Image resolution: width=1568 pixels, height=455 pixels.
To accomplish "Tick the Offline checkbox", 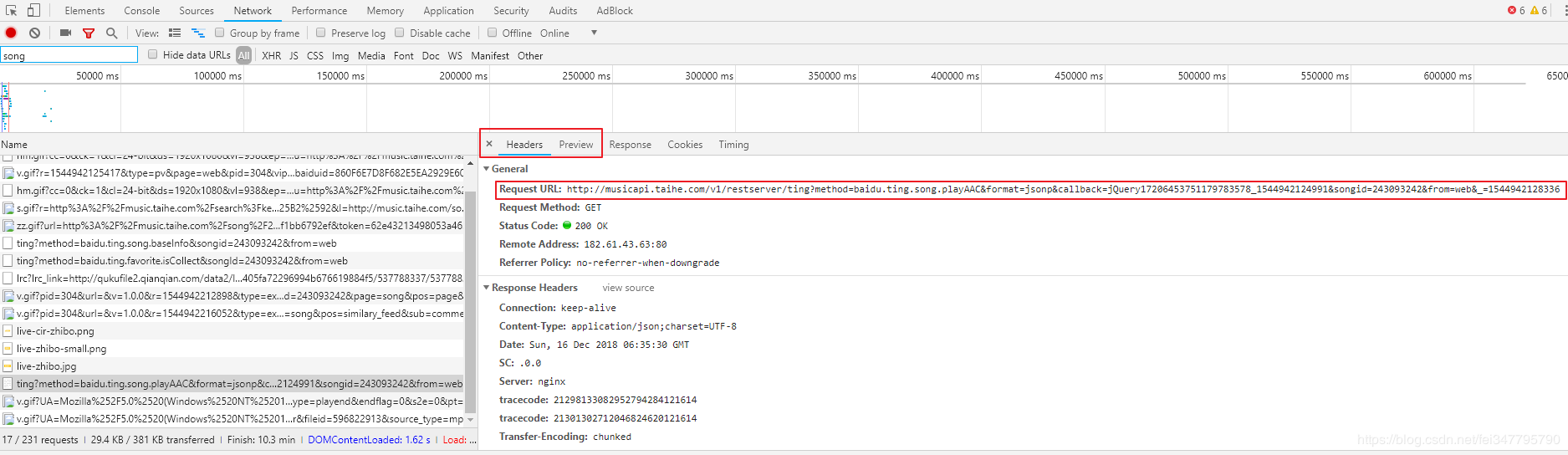I will tap(492, 33).
